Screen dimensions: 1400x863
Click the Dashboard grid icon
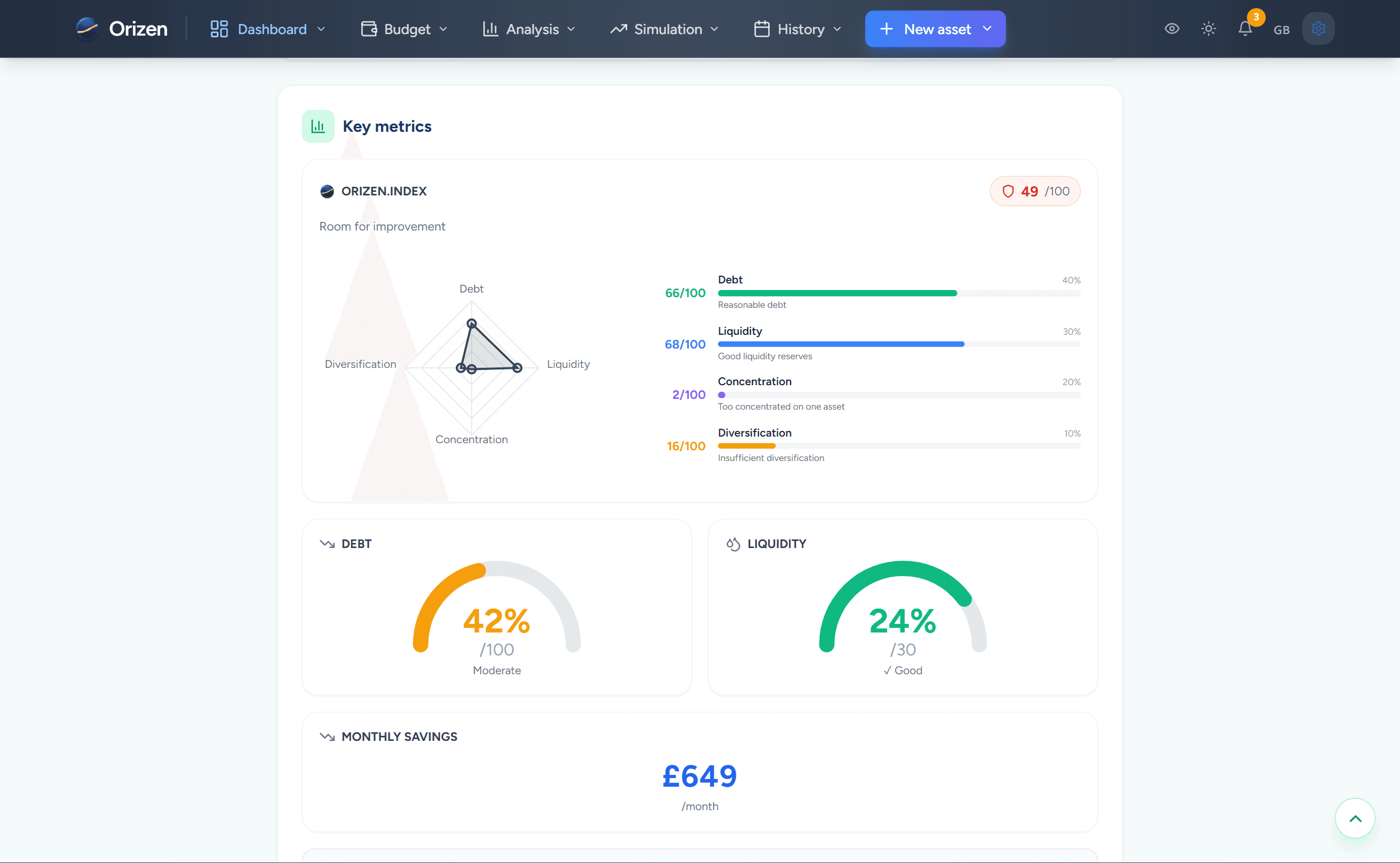pos(219,29)
